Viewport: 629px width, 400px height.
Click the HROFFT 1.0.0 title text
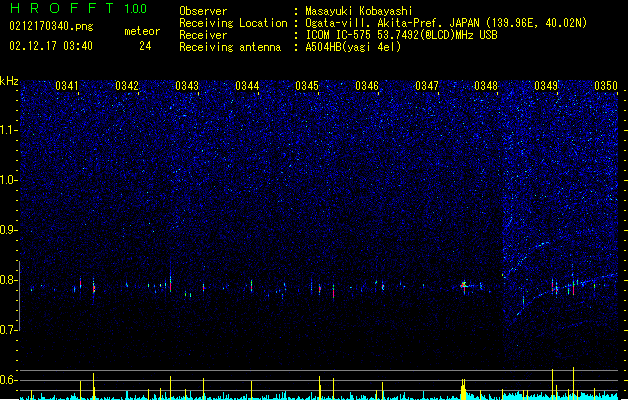click(x=78, y=8)
